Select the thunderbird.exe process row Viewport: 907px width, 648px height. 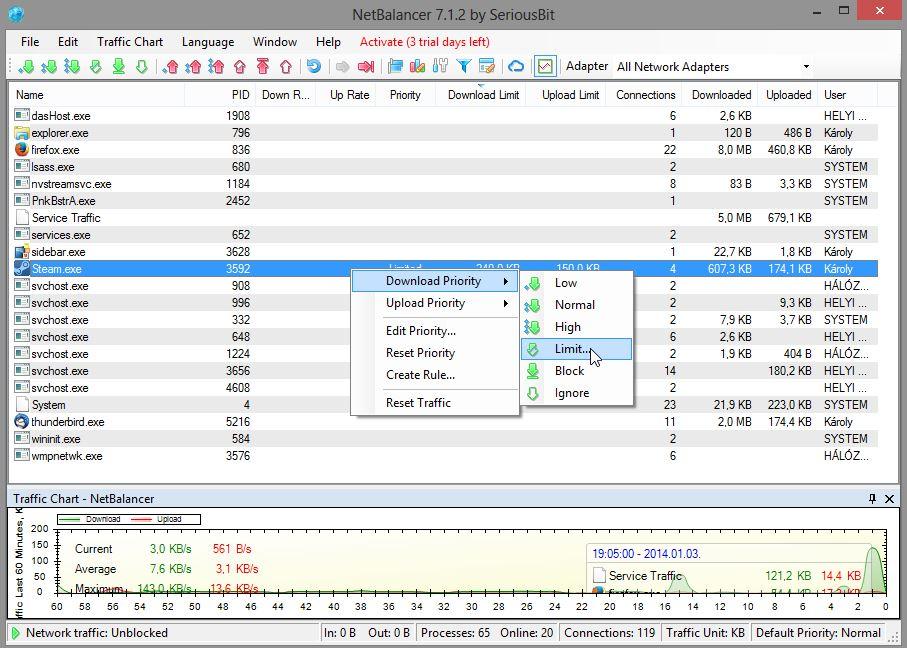coord(444,422)
